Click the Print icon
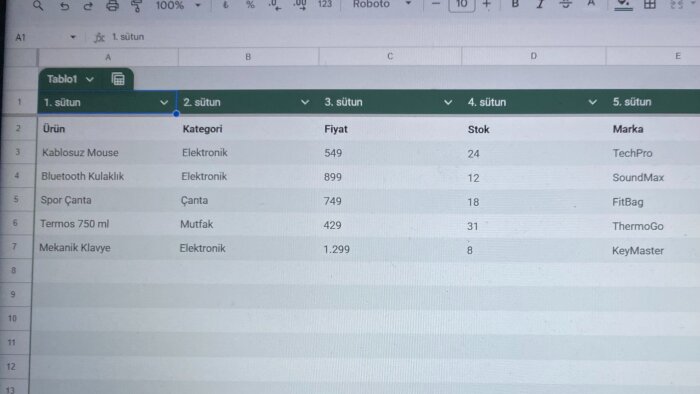The image size is (700, 394). pos(112,6)
